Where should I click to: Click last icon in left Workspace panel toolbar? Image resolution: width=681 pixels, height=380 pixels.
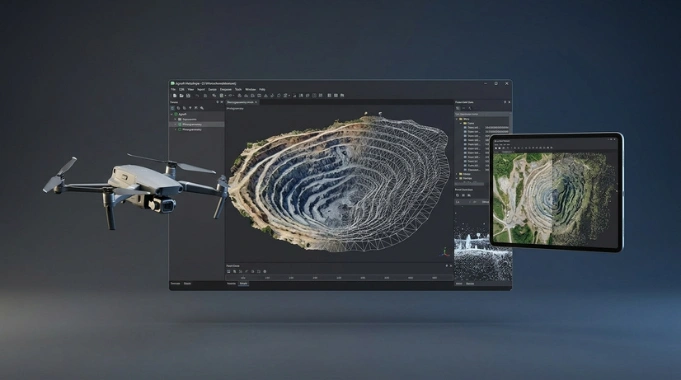pos(202,108)
